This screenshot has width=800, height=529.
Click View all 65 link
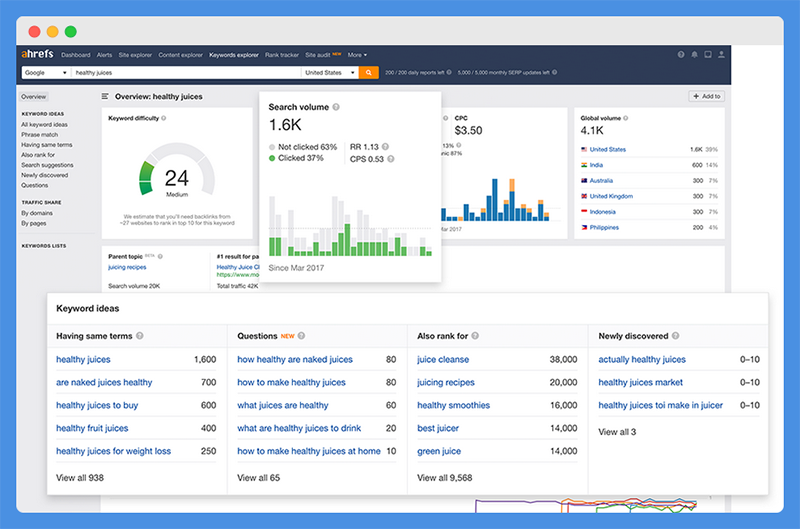pyautogui.click(x=259, y=478)
